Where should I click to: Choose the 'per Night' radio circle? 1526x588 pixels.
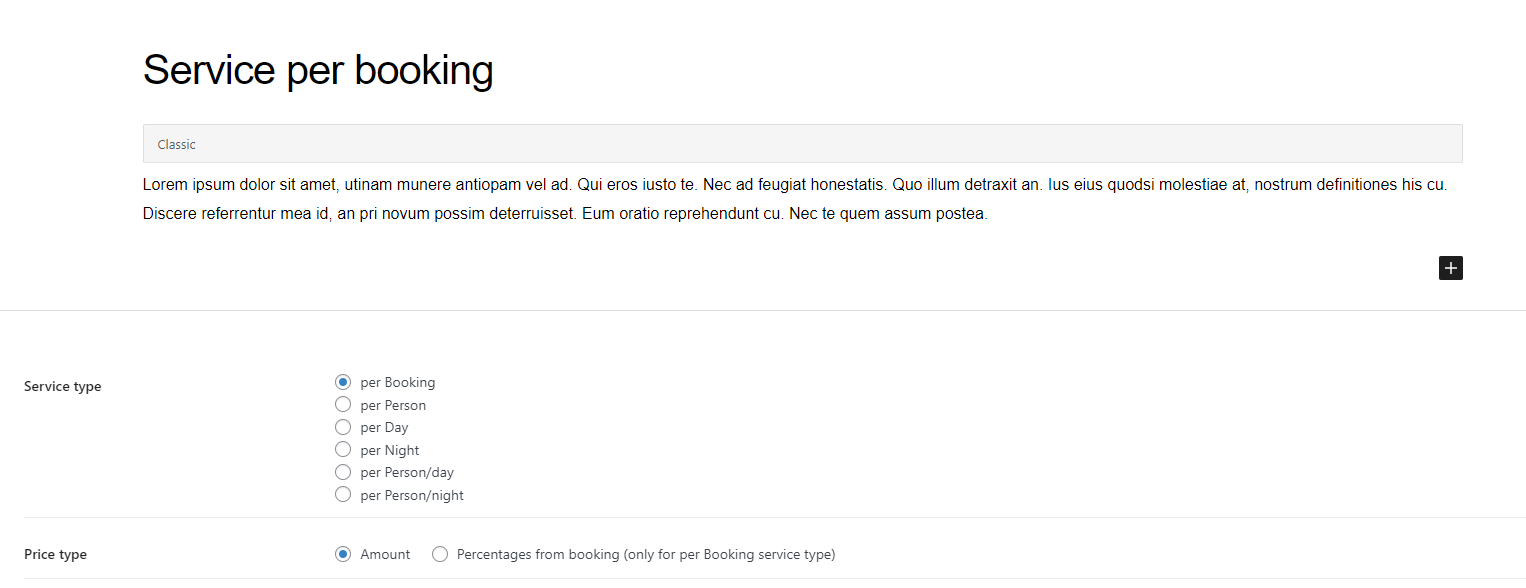343,450
